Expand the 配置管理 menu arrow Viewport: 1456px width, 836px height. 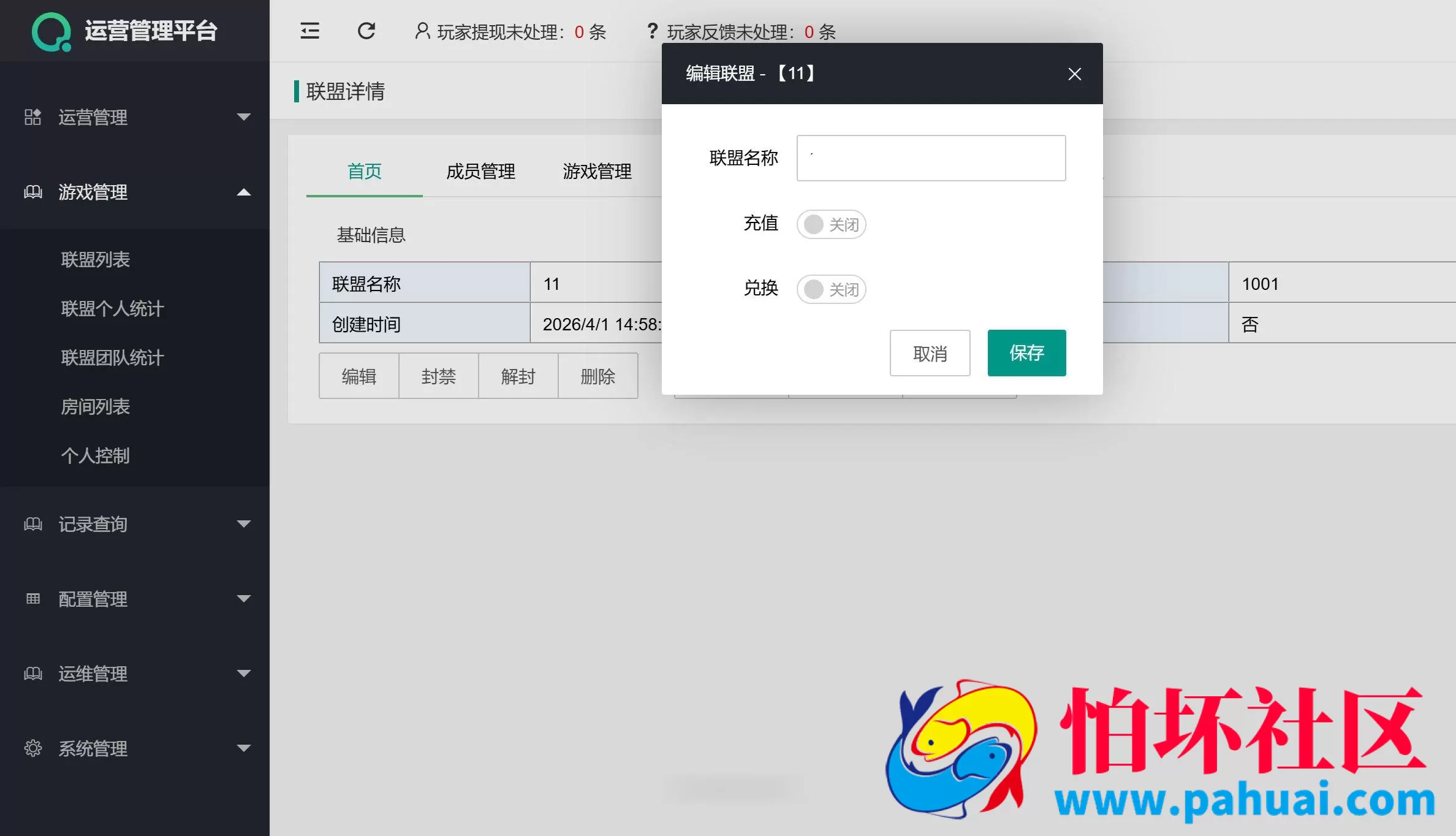click(244, 598)
